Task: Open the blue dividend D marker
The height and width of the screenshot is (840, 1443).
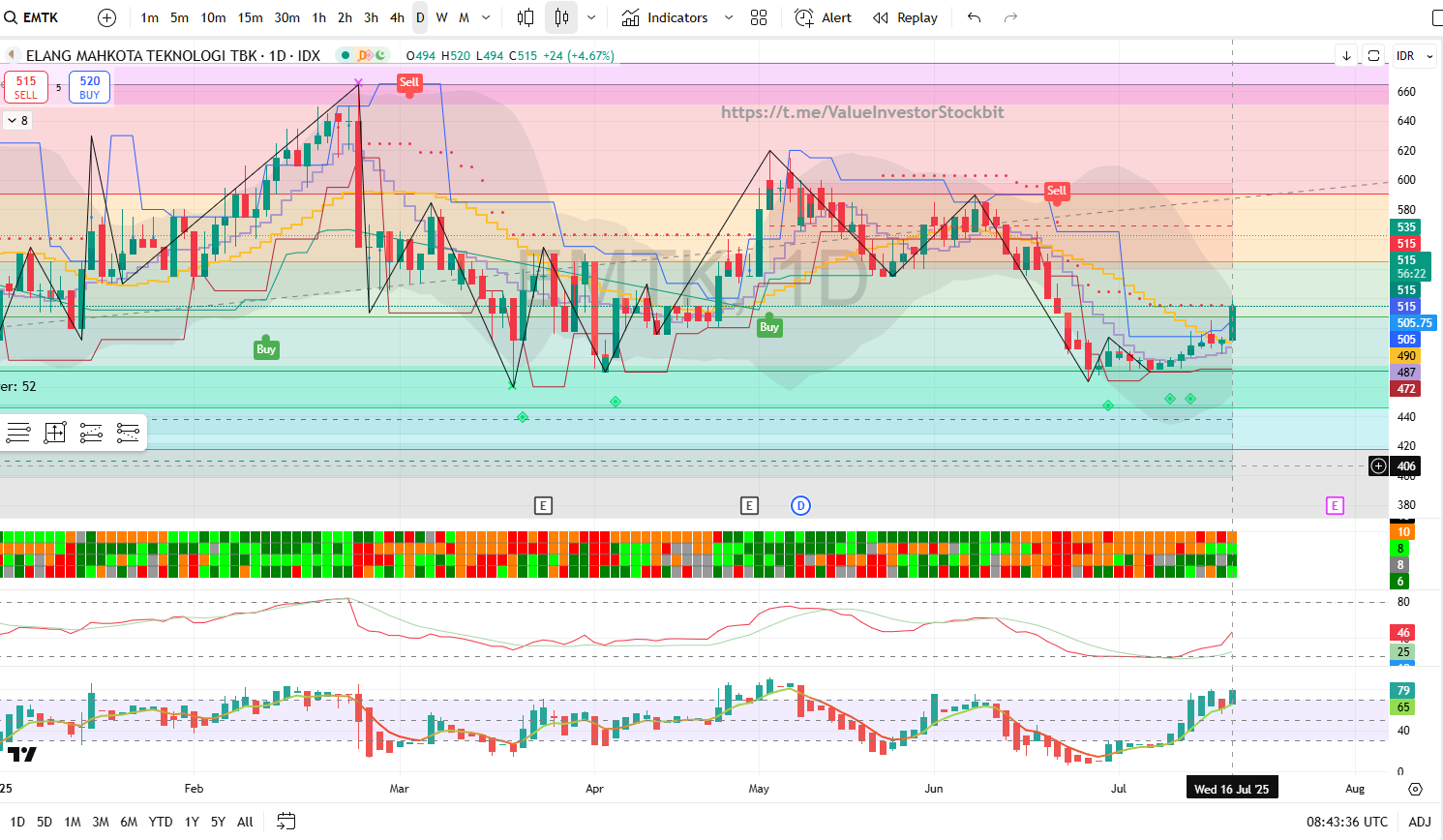Action: click(800, 505)
